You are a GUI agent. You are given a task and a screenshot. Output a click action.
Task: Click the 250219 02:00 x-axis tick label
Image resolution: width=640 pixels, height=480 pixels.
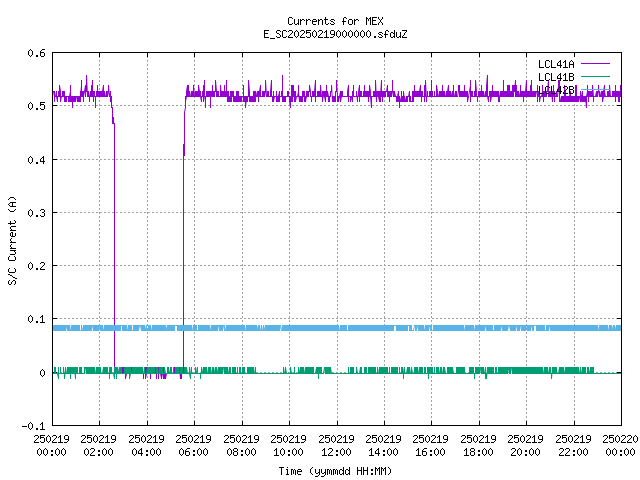pyautogui.click(x=98, y=446)
